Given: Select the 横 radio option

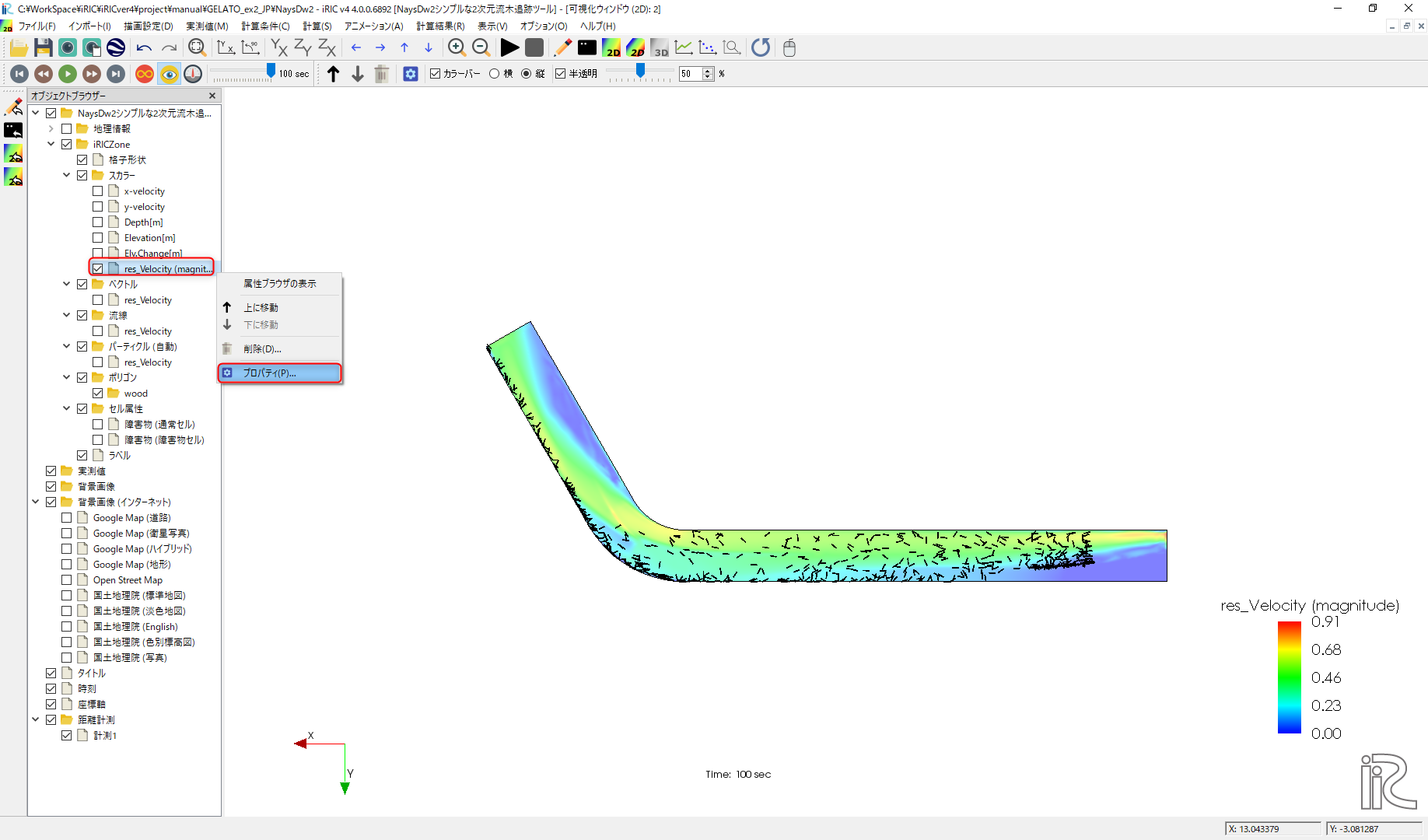Looking at the screenshot, I should pos(494,74).
